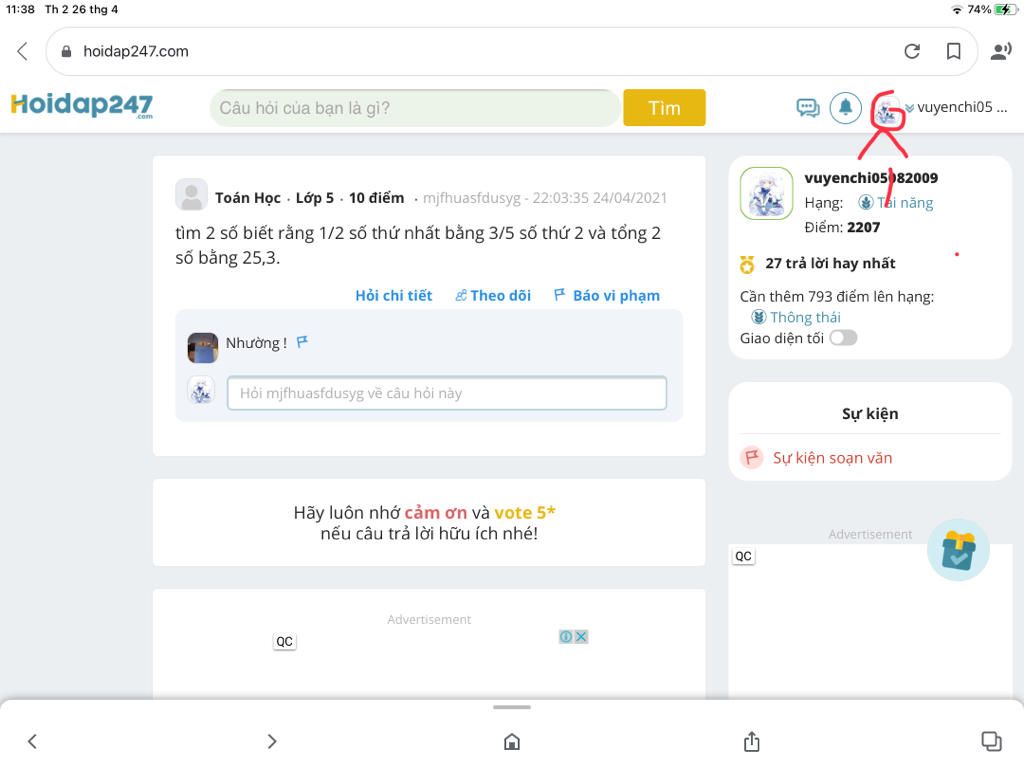Open sidebar profile avatar picture
This screenshot has height=768, width=1024.
[x=767, y=193]
